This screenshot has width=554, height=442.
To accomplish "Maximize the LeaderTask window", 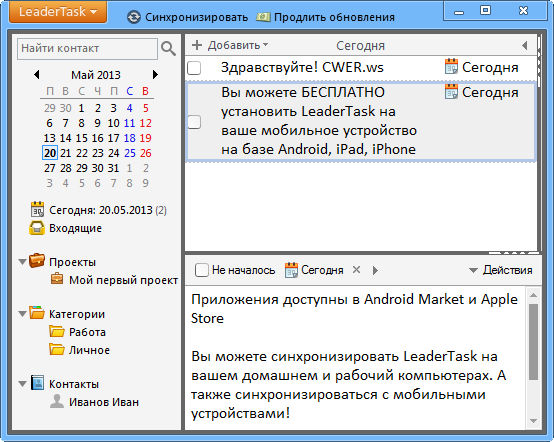I will (485, 10).
